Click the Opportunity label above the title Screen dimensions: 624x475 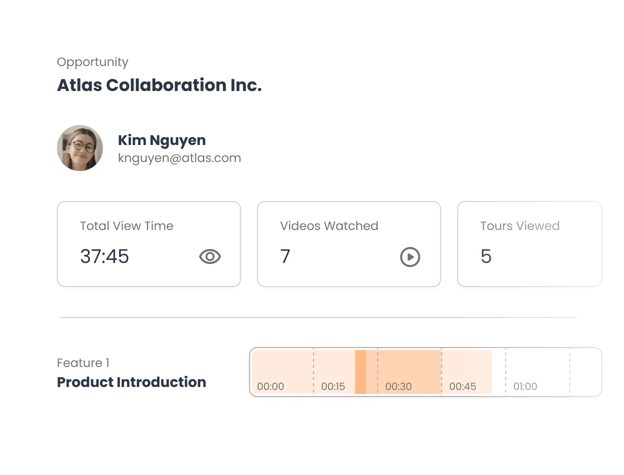pyautogui.click(x=93, y=62)
